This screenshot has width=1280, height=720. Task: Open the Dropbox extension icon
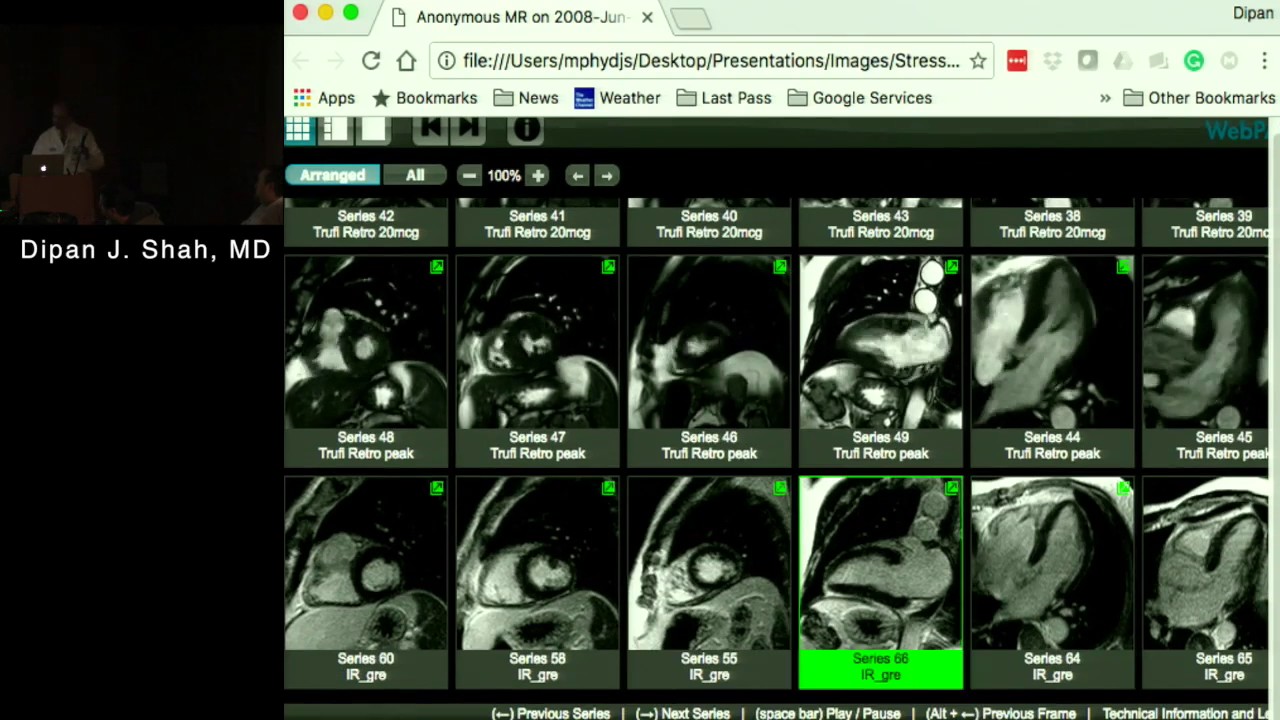point(1052,61)
